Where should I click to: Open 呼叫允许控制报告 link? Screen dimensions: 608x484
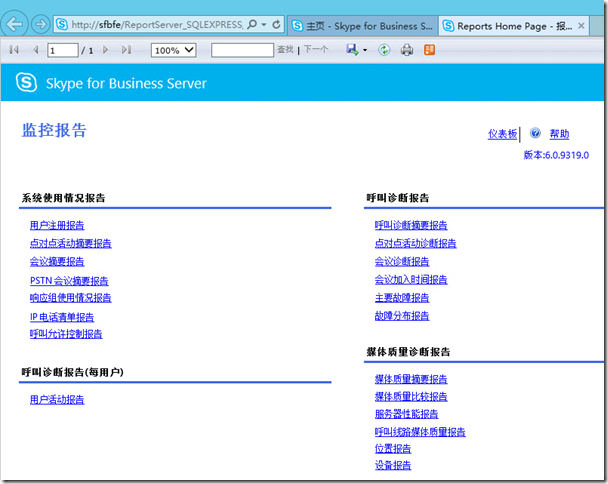pos(66,334)
